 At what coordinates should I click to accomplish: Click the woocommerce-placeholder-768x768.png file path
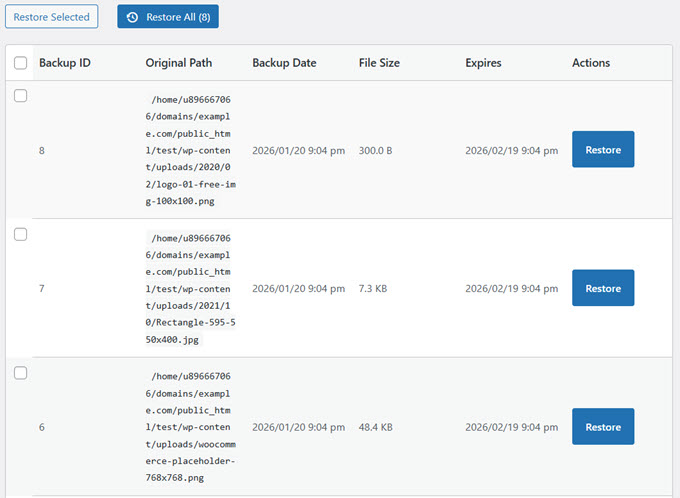click(190, 427)
